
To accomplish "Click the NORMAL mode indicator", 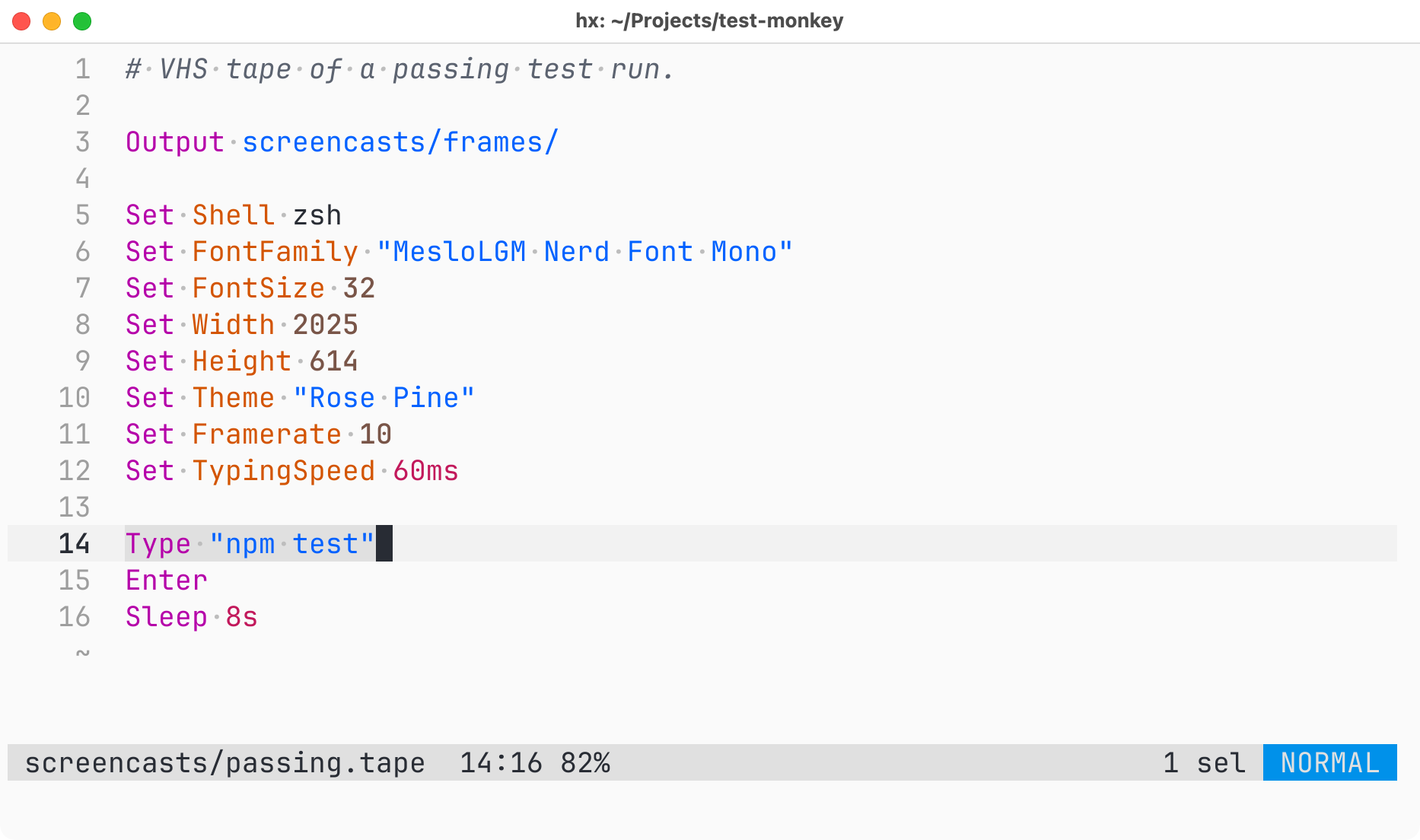I will tap(1329, 762).
